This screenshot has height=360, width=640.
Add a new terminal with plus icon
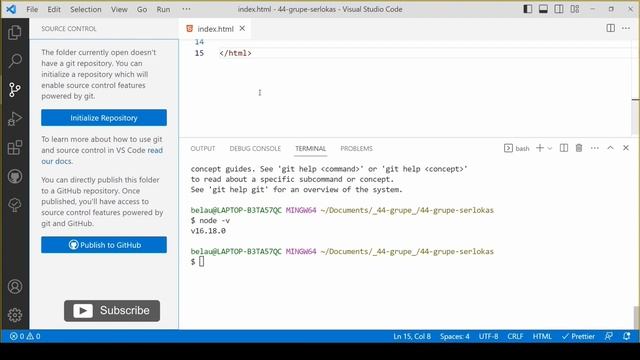[x=540, y=148]
